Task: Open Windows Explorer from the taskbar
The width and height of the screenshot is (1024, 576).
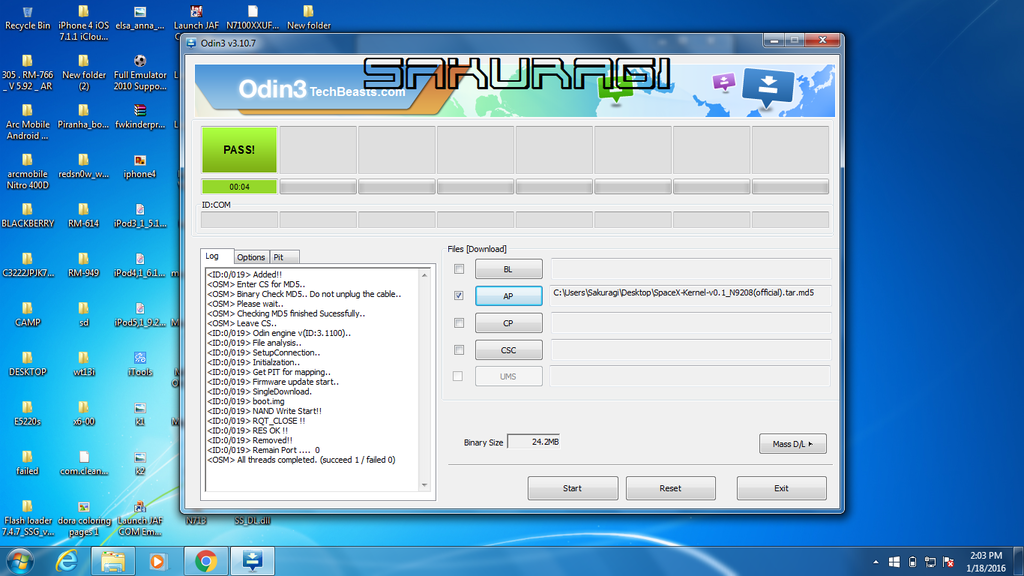Action: point(112,561)
